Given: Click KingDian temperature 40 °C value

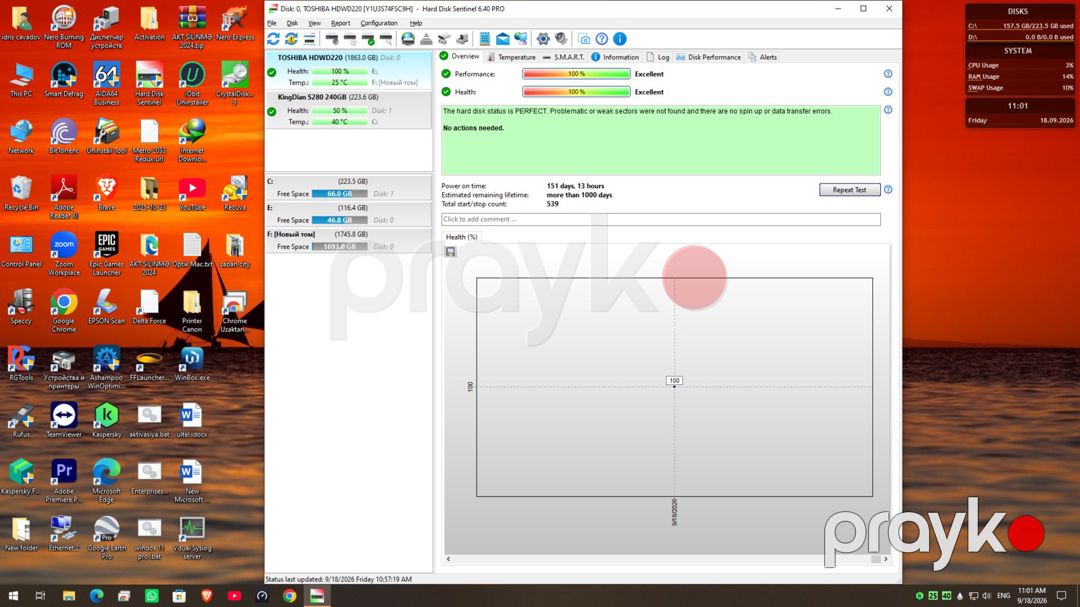Looking at the screenshot, I should [x=340, y=122].
